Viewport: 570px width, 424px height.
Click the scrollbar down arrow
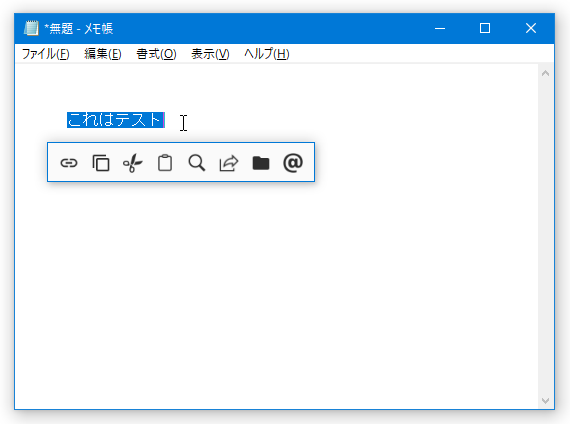pyautogui.click(x=545, y=400)
